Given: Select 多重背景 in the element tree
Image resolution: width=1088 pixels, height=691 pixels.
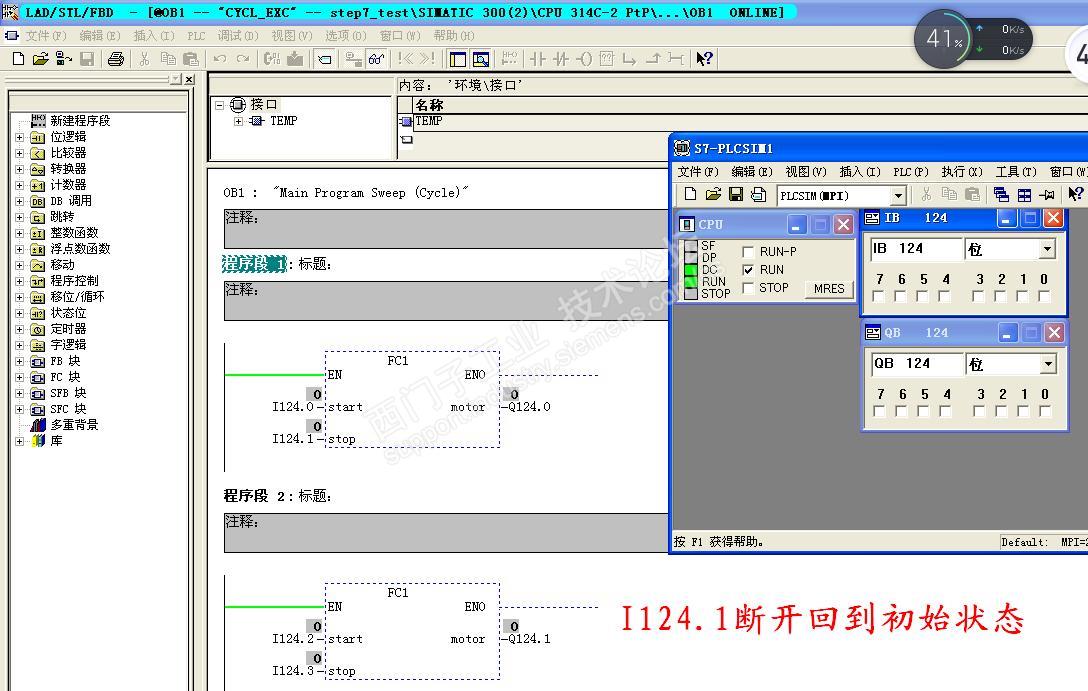Looking at the screenshot, I should click(74, 425).
